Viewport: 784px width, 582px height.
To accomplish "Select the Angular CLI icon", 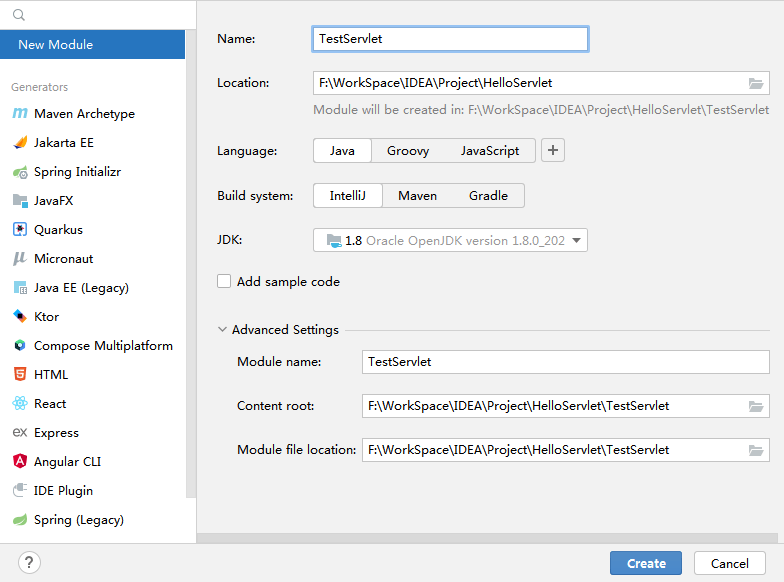I will tap(20, 461).
